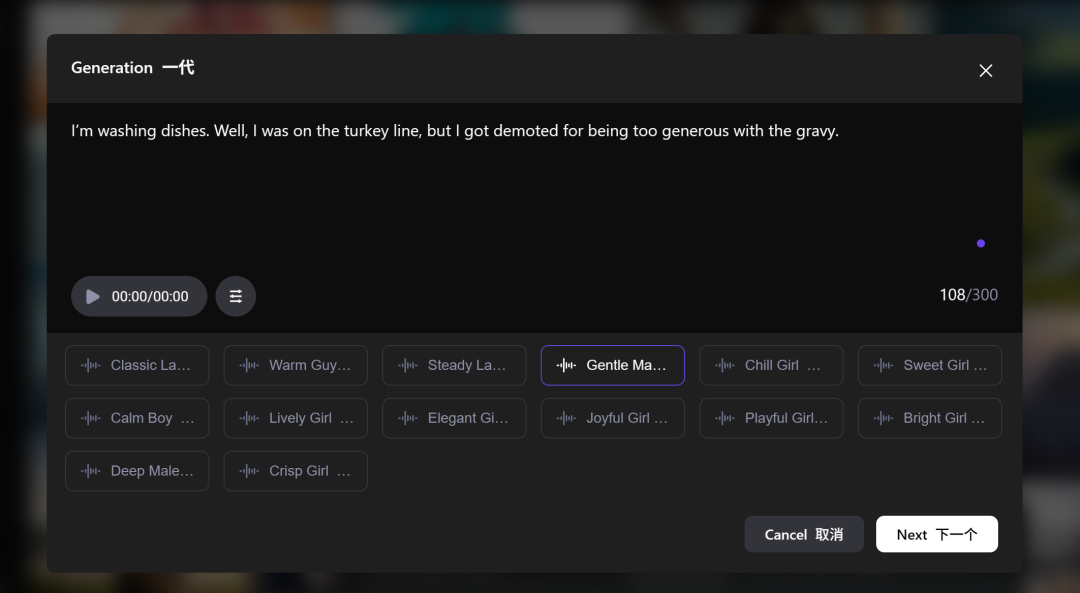Select the Steady La... voice

[x=454, y=365]
